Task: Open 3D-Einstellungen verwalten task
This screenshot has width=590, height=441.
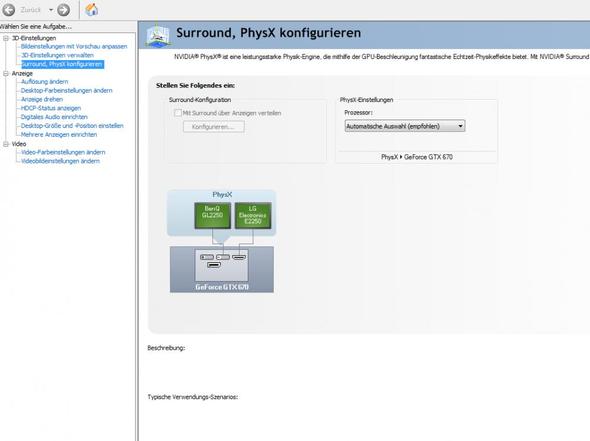Action: [x=57, y=55]
